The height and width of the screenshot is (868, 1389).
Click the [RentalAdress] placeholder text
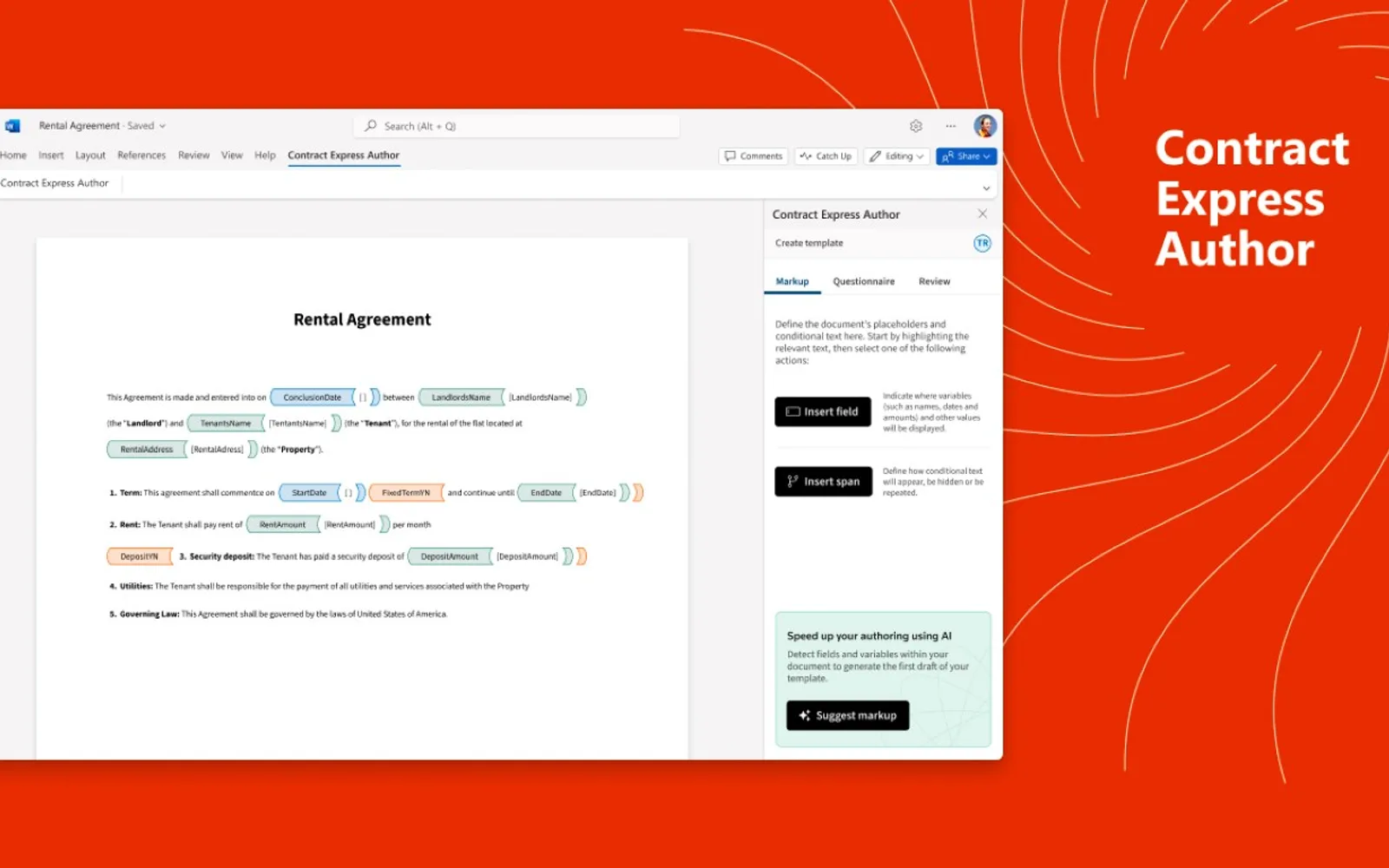point(217,449)
